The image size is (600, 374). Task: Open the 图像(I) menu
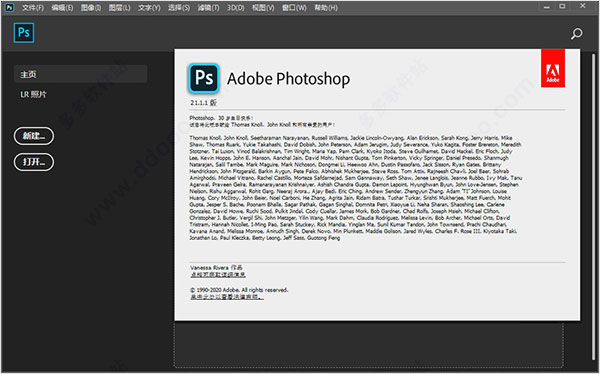91,8
